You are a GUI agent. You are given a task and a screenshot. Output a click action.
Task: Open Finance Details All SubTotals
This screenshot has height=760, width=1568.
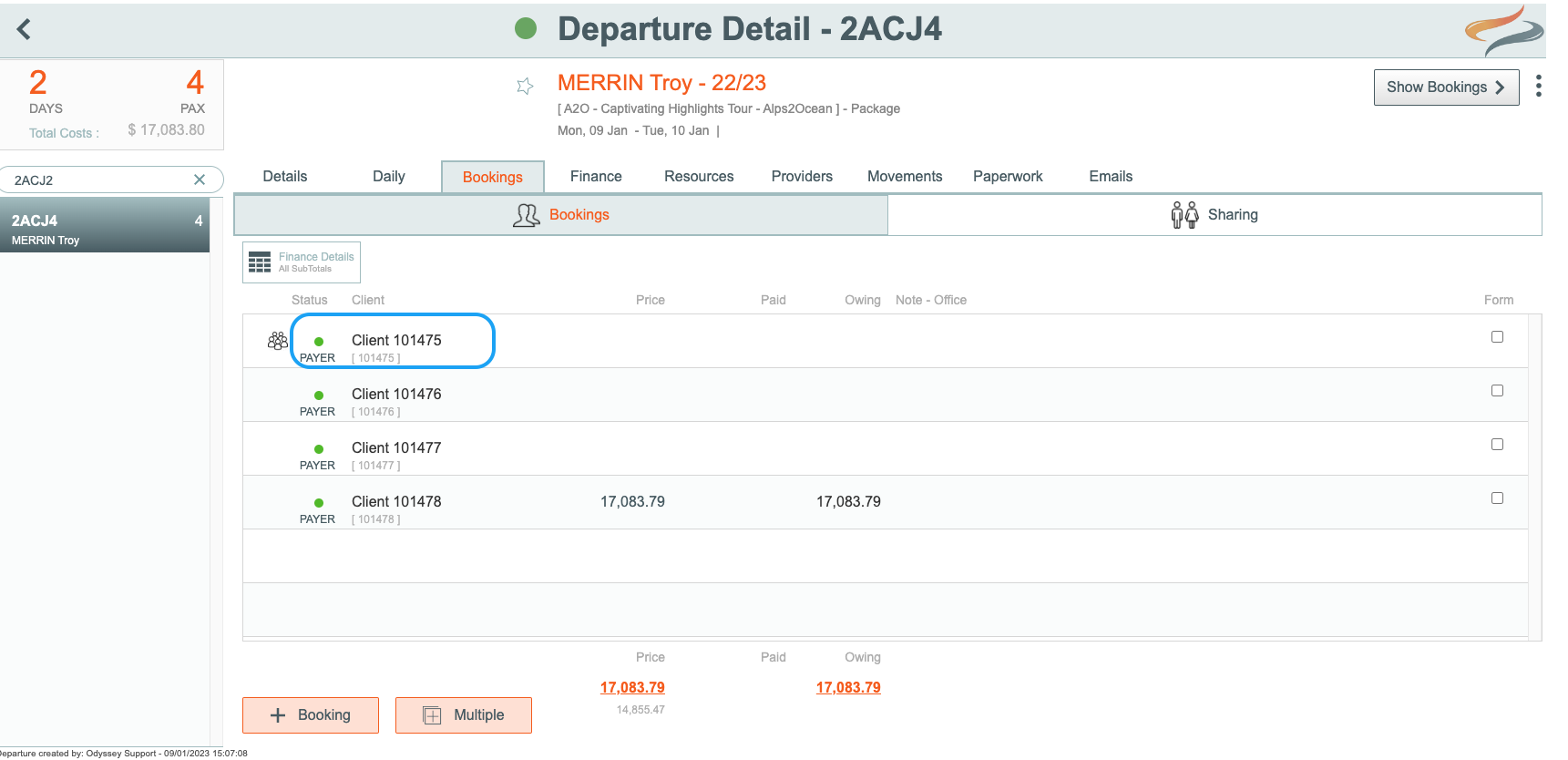click(302, 262)
